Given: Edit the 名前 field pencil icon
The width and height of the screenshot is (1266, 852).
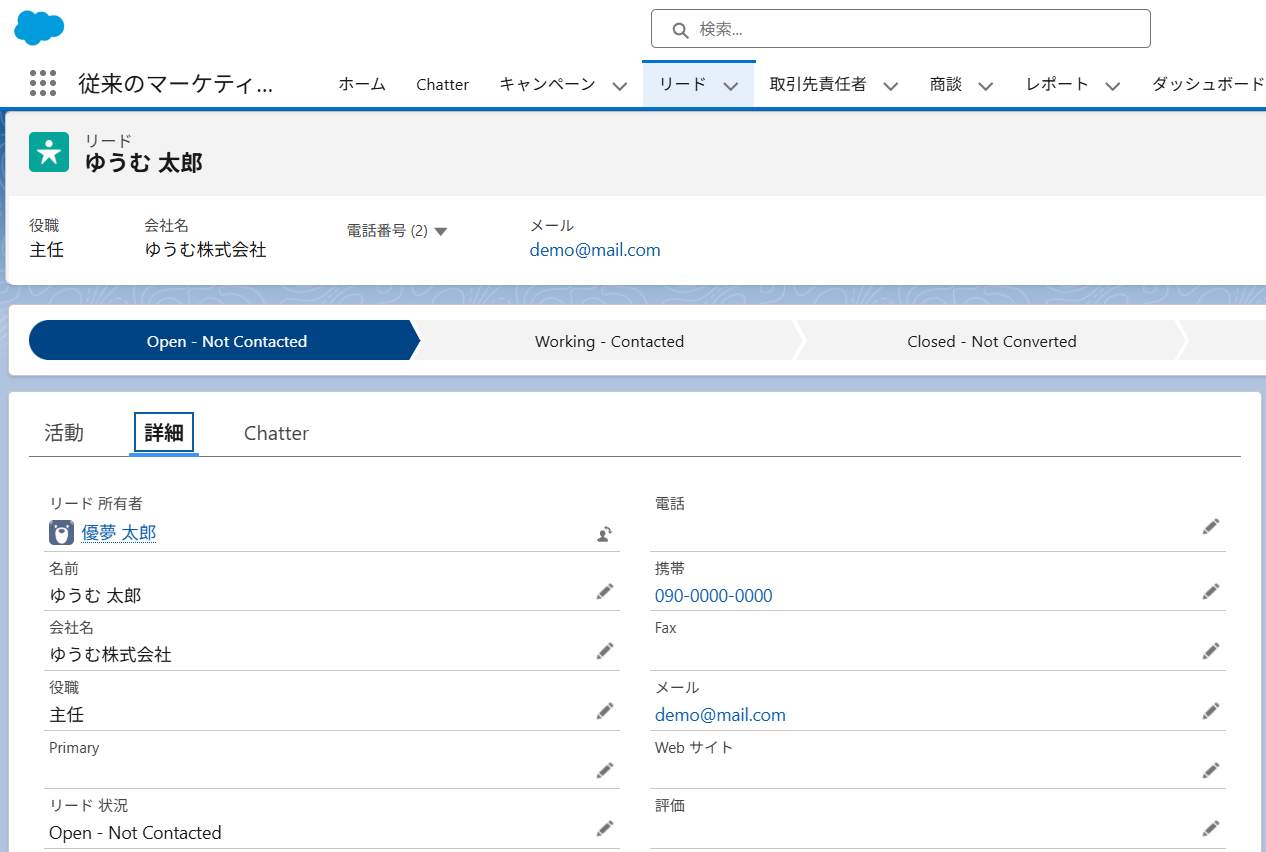Looking at the screenshot, I should click(x=604, y=592).
